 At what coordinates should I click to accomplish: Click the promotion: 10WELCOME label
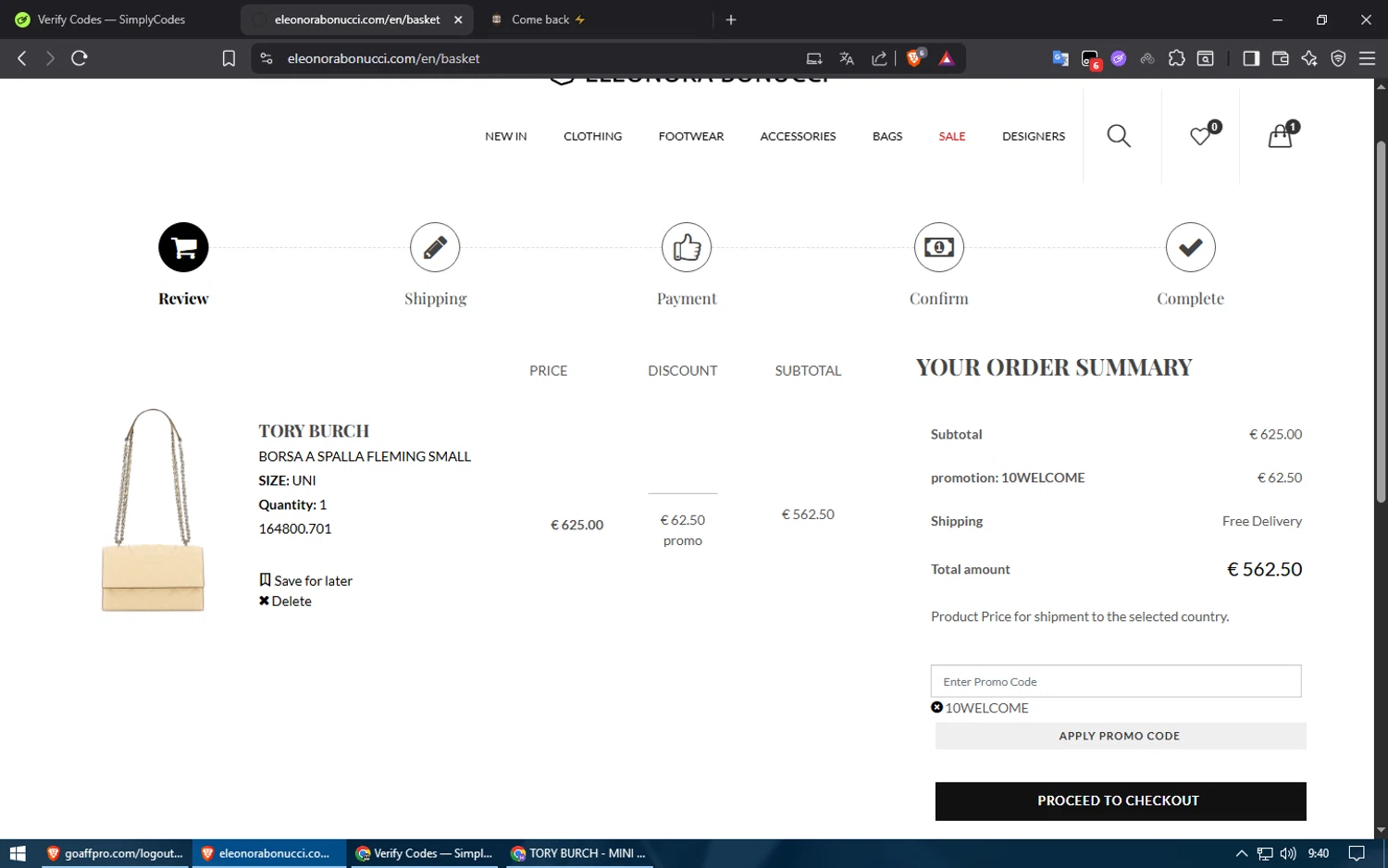click(1008, 477)
